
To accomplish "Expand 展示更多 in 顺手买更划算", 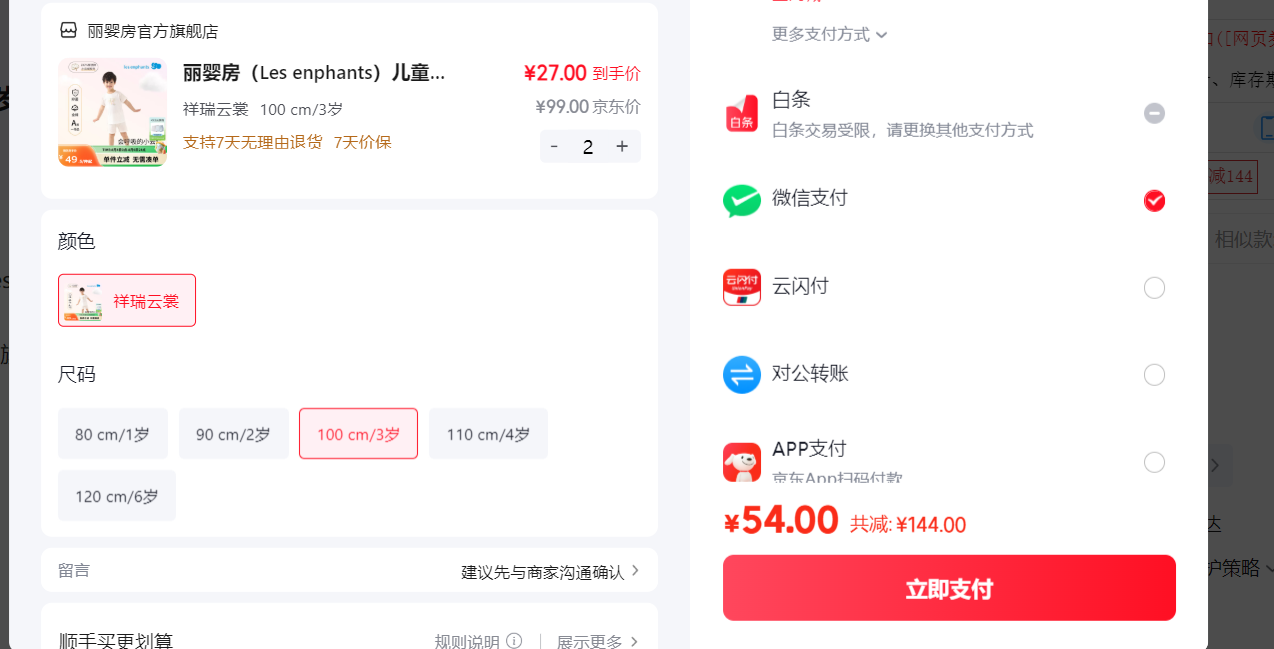I will pos(598,641).
